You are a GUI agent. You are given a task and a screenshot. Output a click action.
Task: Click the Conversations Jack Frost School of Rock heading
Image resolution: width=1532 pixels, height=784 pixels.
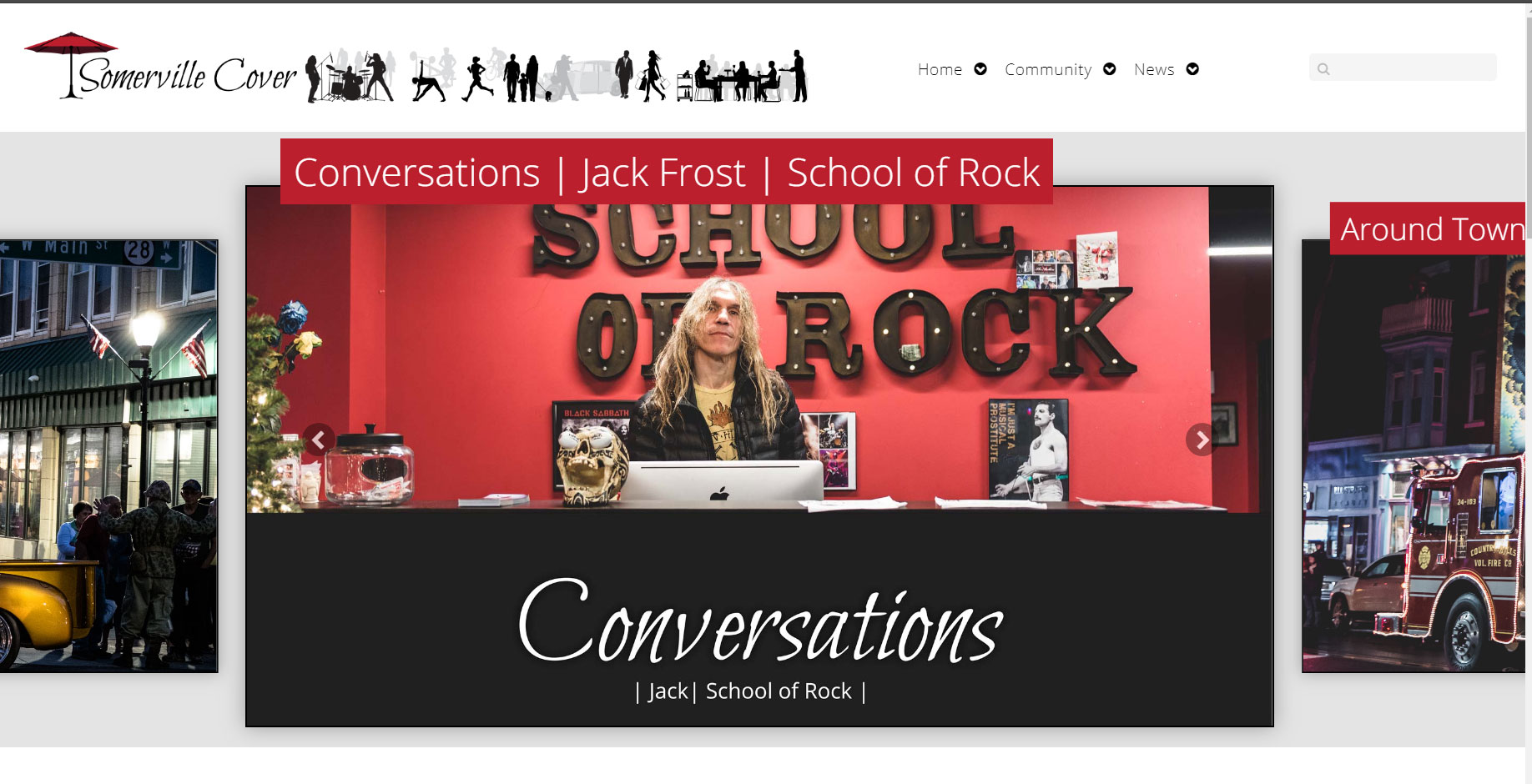[x=666, y=172]
